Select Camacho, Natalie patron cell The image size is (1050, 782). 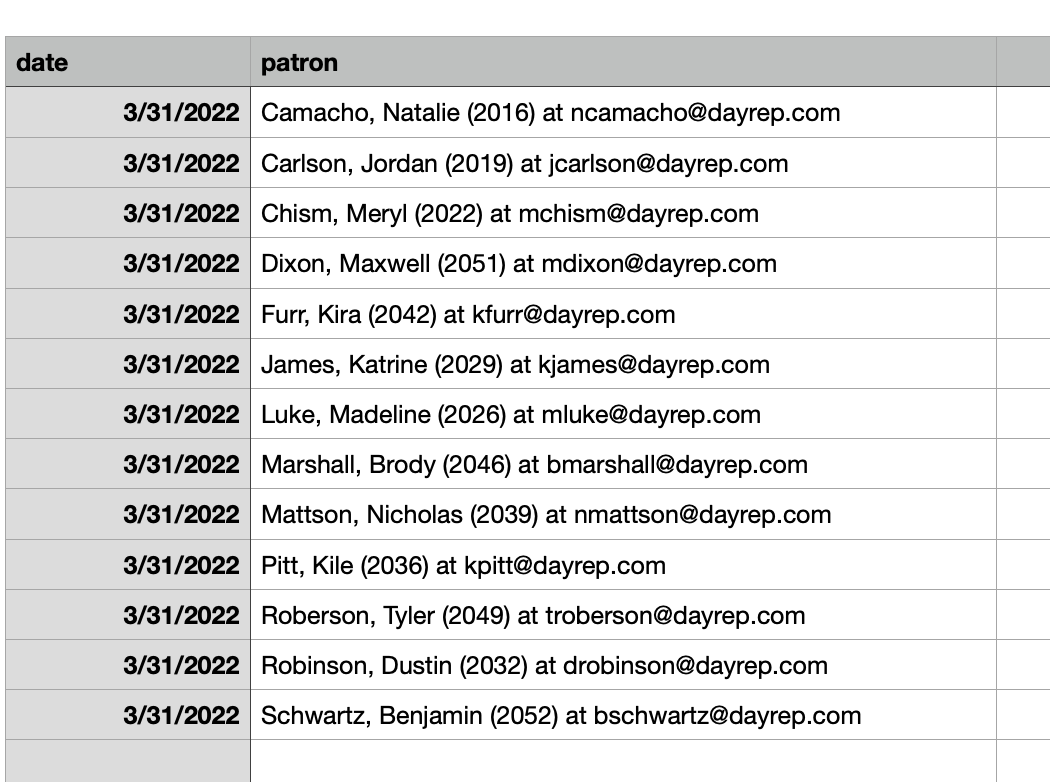click(x=550, y=113)
